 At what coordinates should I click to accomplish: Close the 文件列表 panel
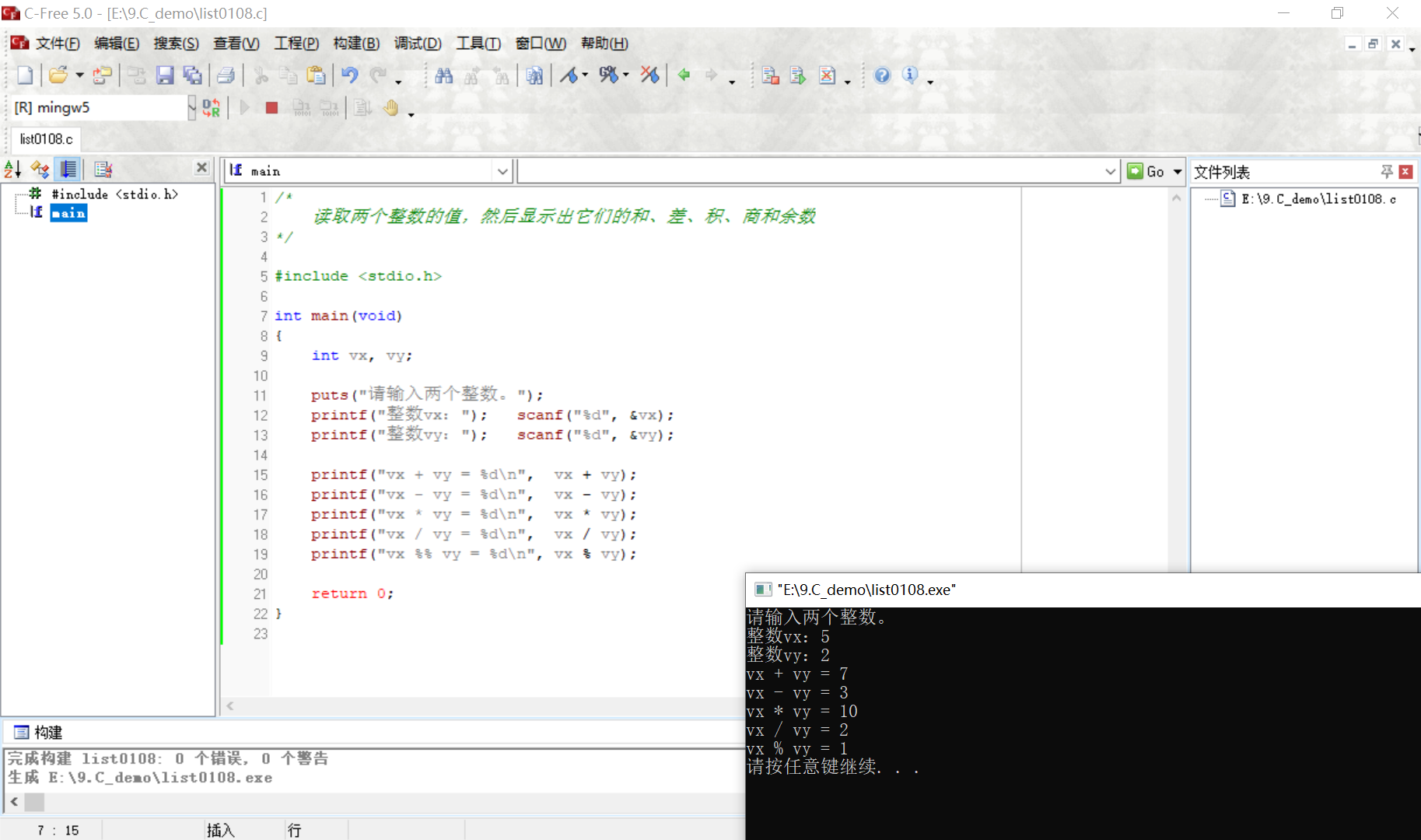point(1405,172)
